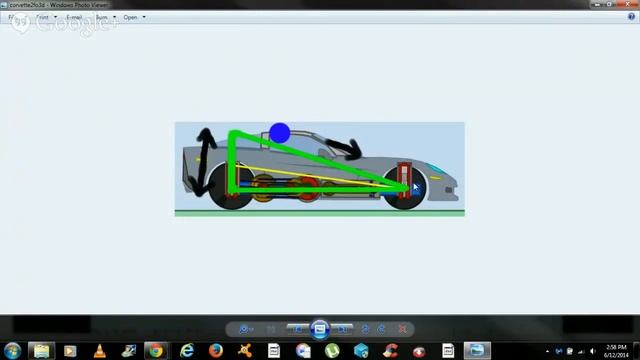Screen dimensions: 640x360
Task: Launch CCleaner from the taskbar
Action: pos(390,351)
